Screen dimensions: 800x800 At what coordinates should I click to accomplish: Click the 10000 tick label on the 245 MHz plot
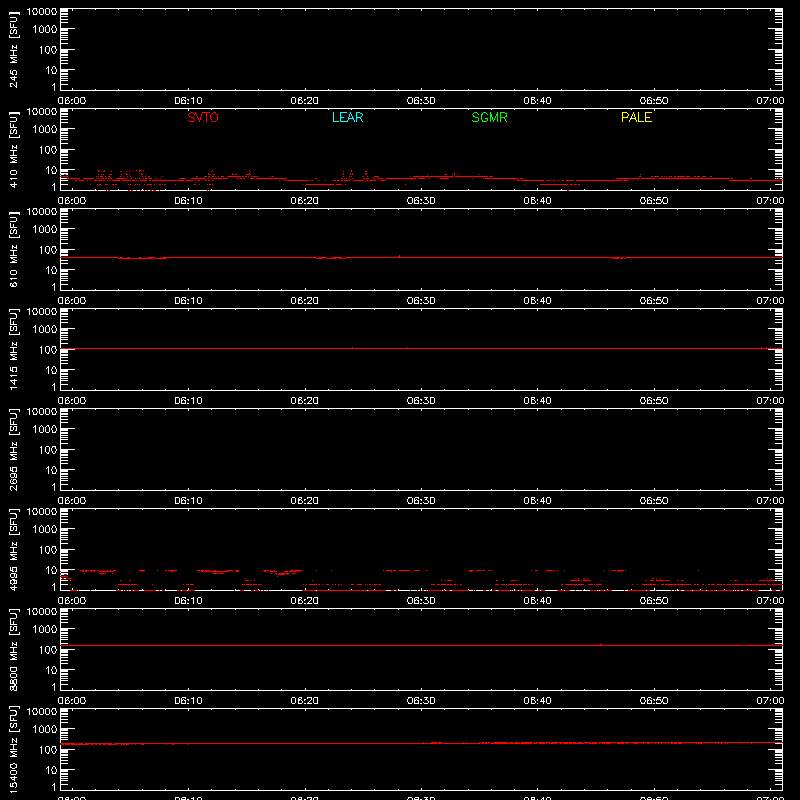42,12
